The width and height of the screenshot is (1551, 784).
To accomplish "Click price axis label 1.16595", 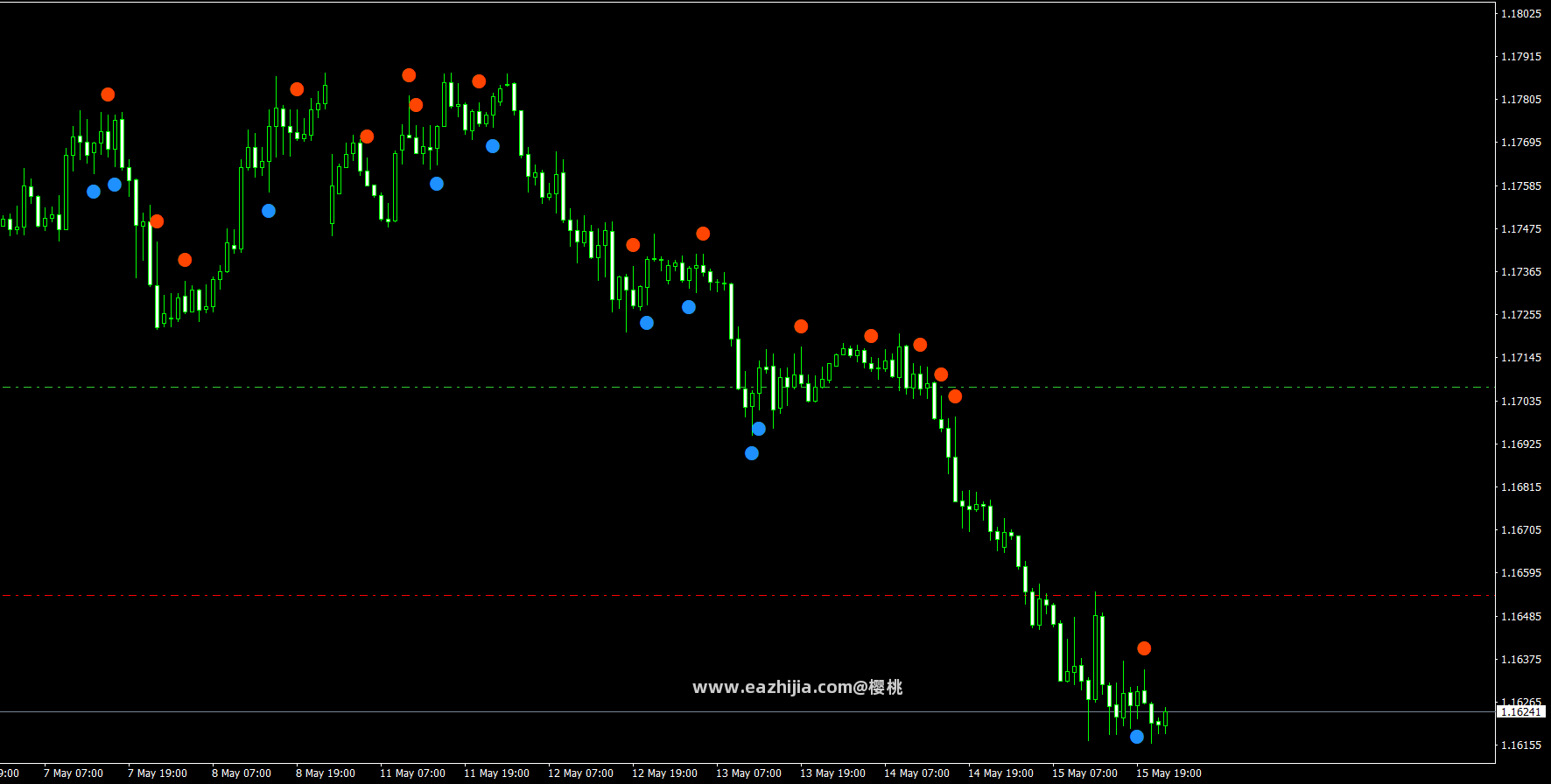I will coord(1521,573).
